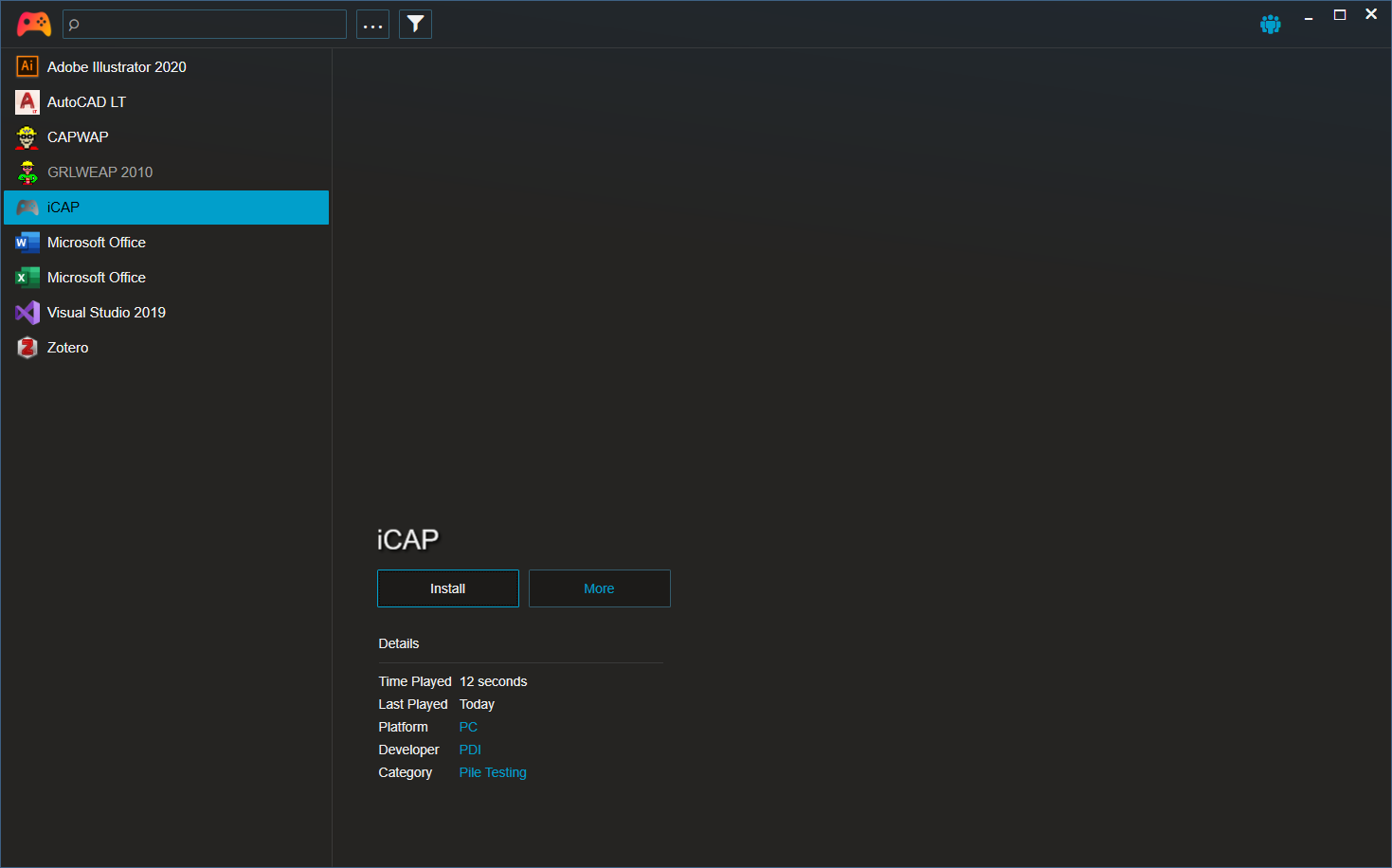1392x868 pixels.
Task: Maximize the Playnite window
Action: pos(1340,15)
